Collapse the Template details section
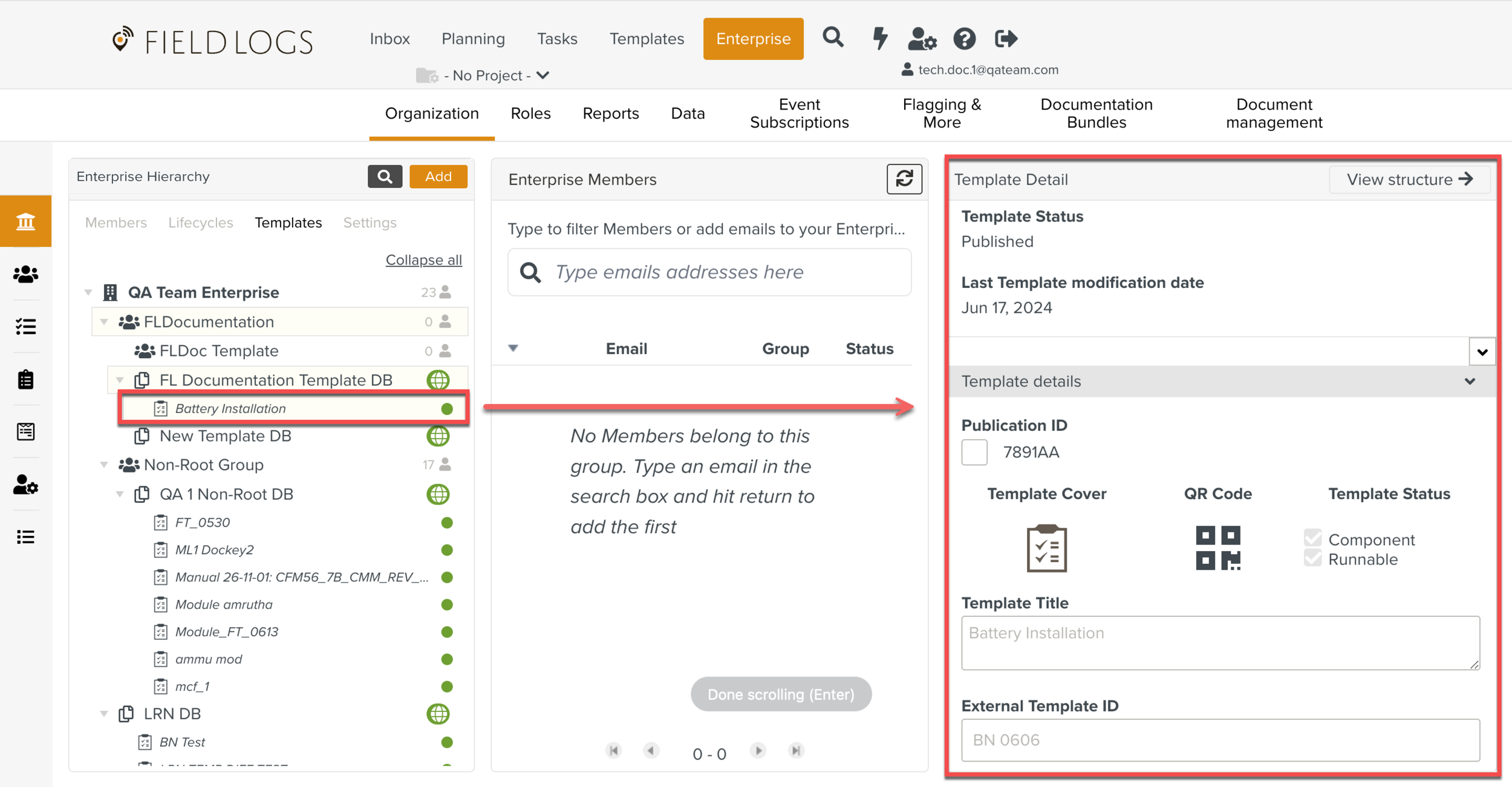This screenshot has height=787, width=1512. tap(1470, 382)
